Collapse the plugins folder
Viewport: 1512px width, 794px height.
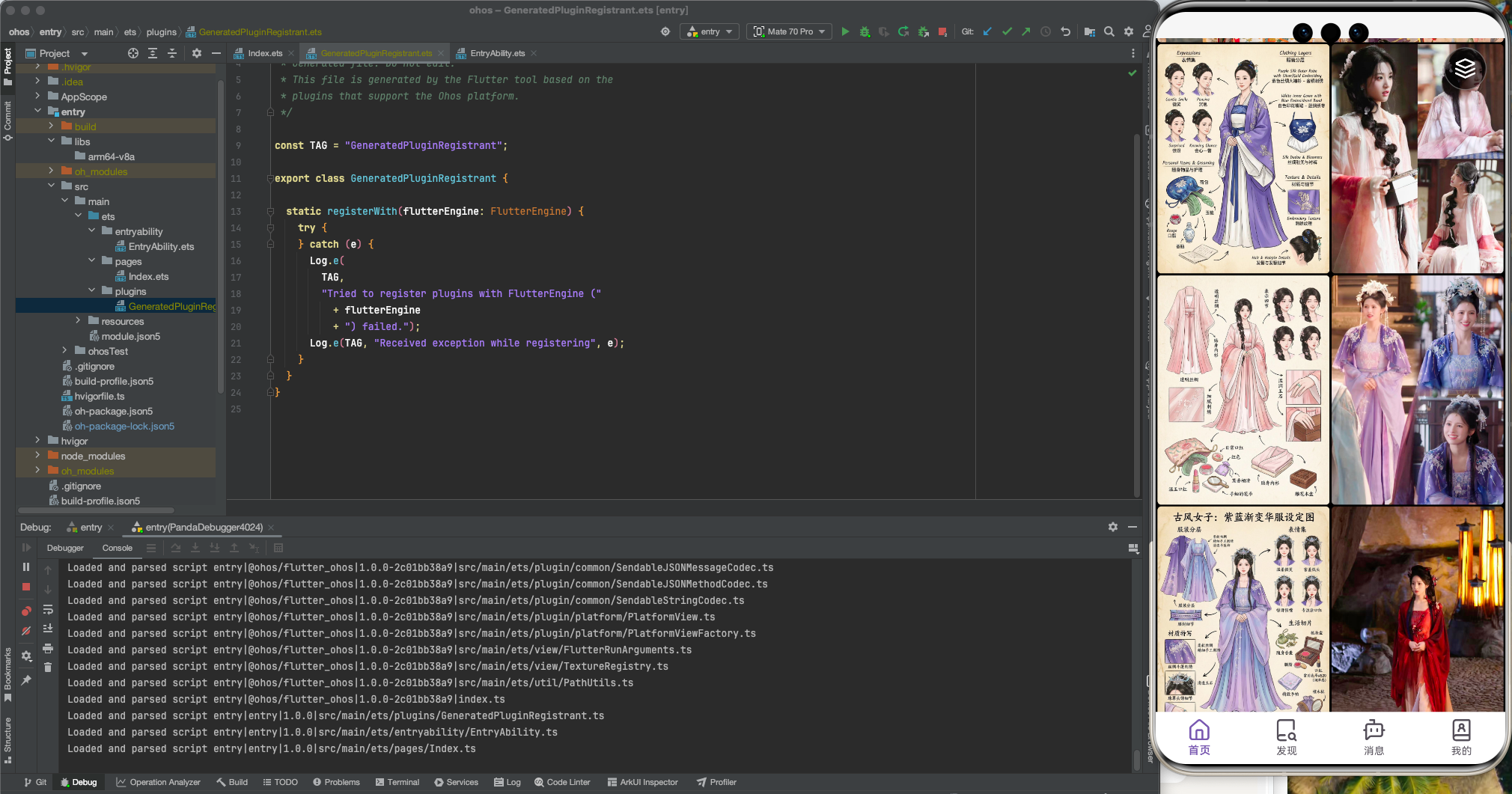tap(91, 291)
